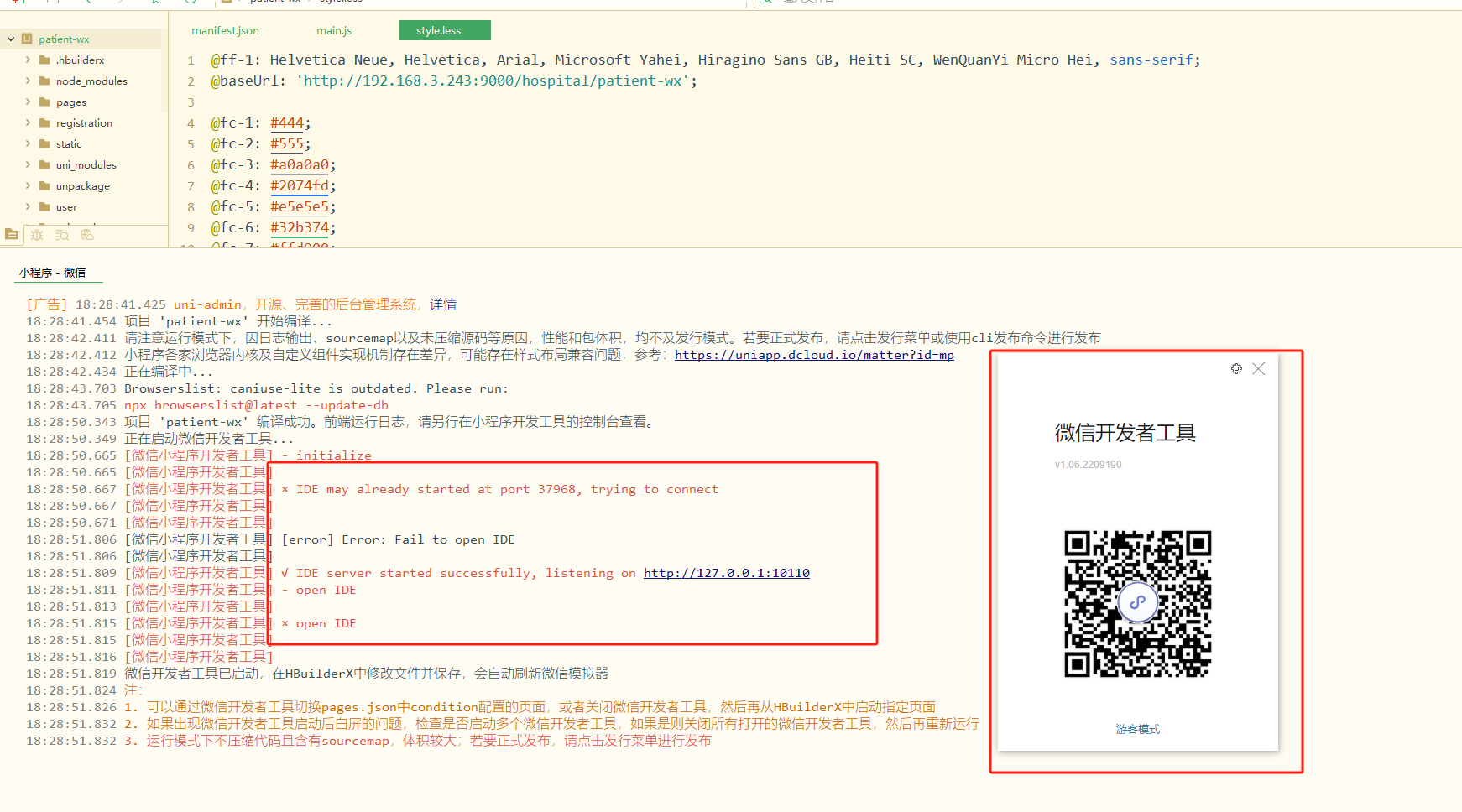Select the static folder label
Viewport: 1462px width, 812px height.
tap(69, 143)
